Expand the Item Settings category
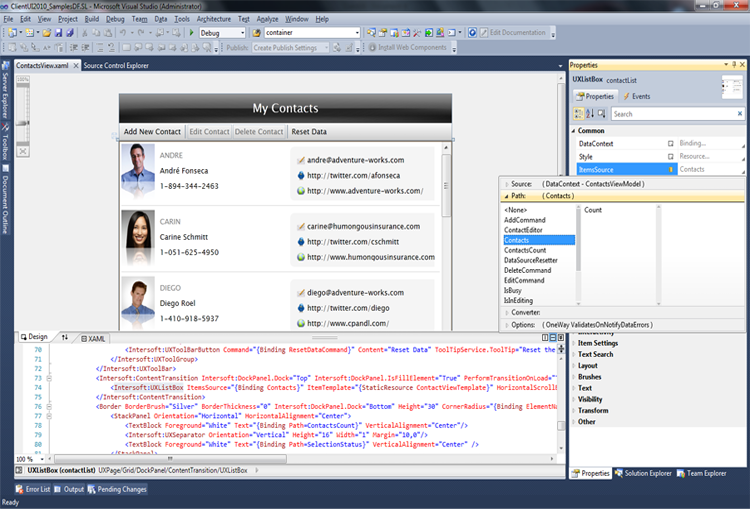The image size is (750, 509). coord(574,343)
